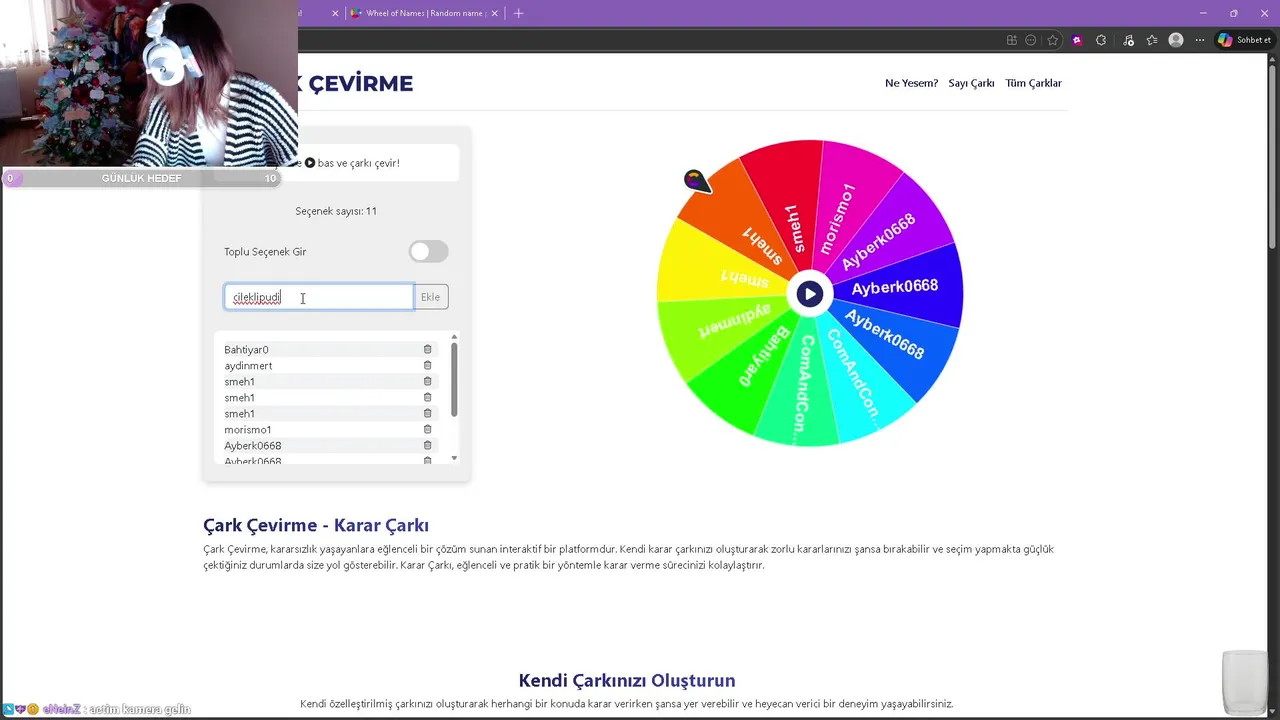Click the option name input field
This screenshot has height=720, width=1280.
[x=319, y=297]
